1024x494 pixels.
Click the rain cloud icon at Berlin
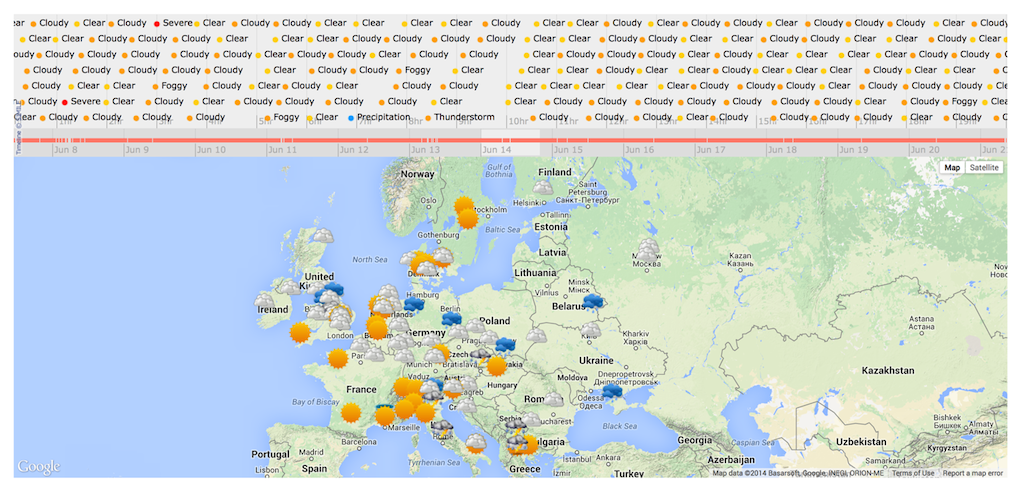click(x=451, y=319)
